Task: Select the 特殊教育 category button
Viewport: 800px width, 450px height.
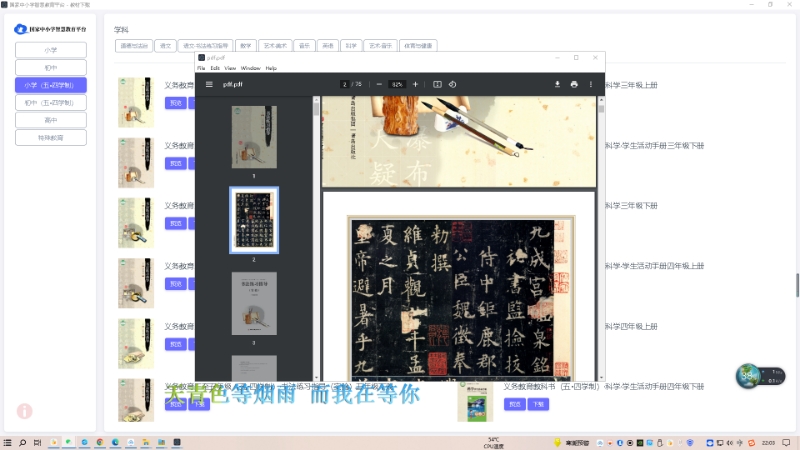Action: [x=51, y=138]
